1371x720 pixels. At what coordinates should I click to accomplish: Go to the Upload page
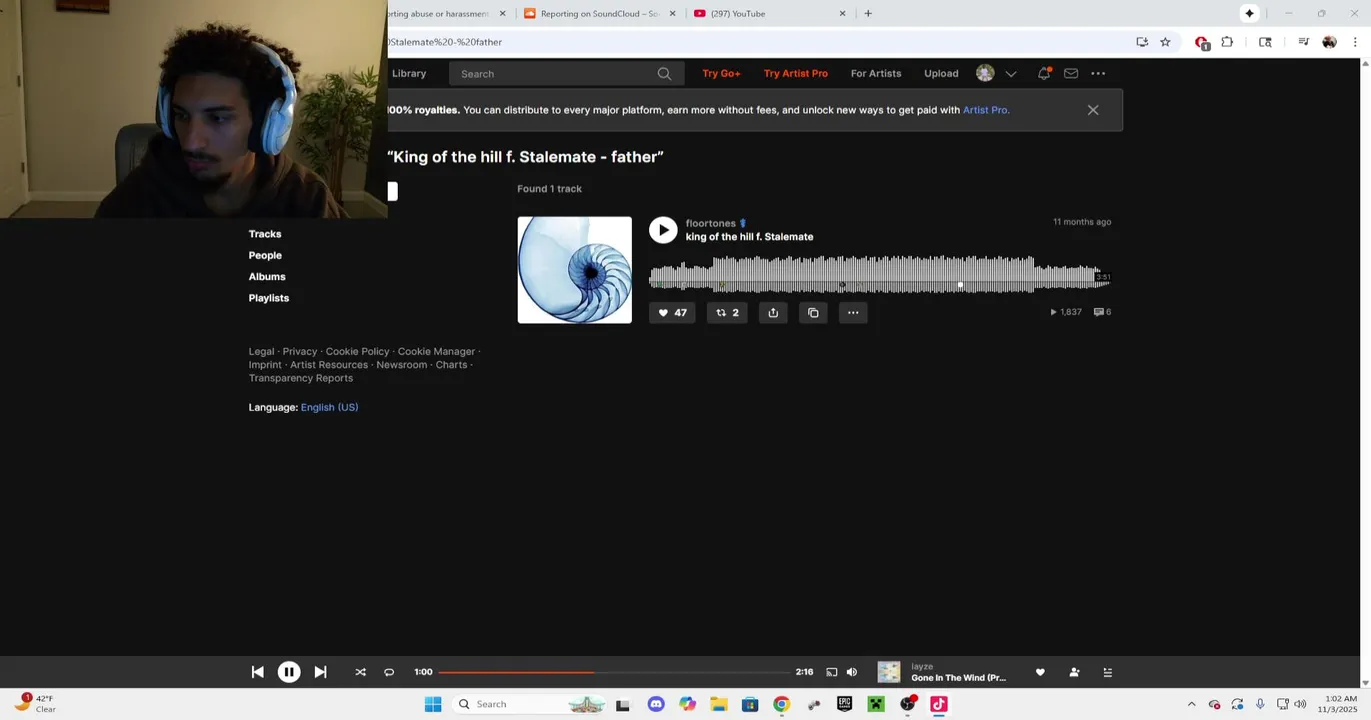[x=941, y=73]
